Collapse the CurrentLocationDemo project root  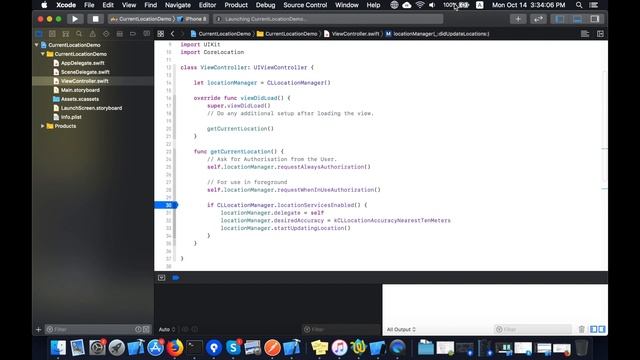coord(37,45)
